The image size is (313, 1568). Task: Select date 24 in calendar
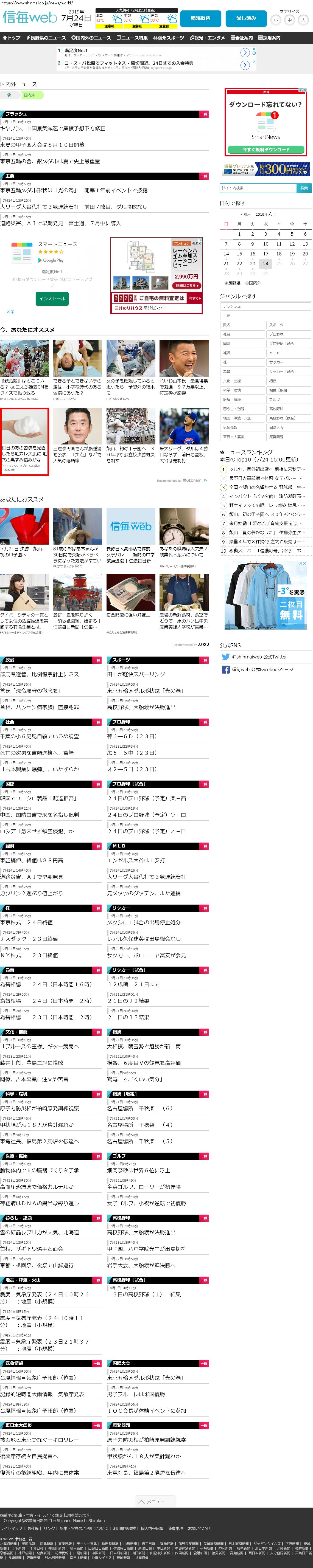[x=266, y=264]
